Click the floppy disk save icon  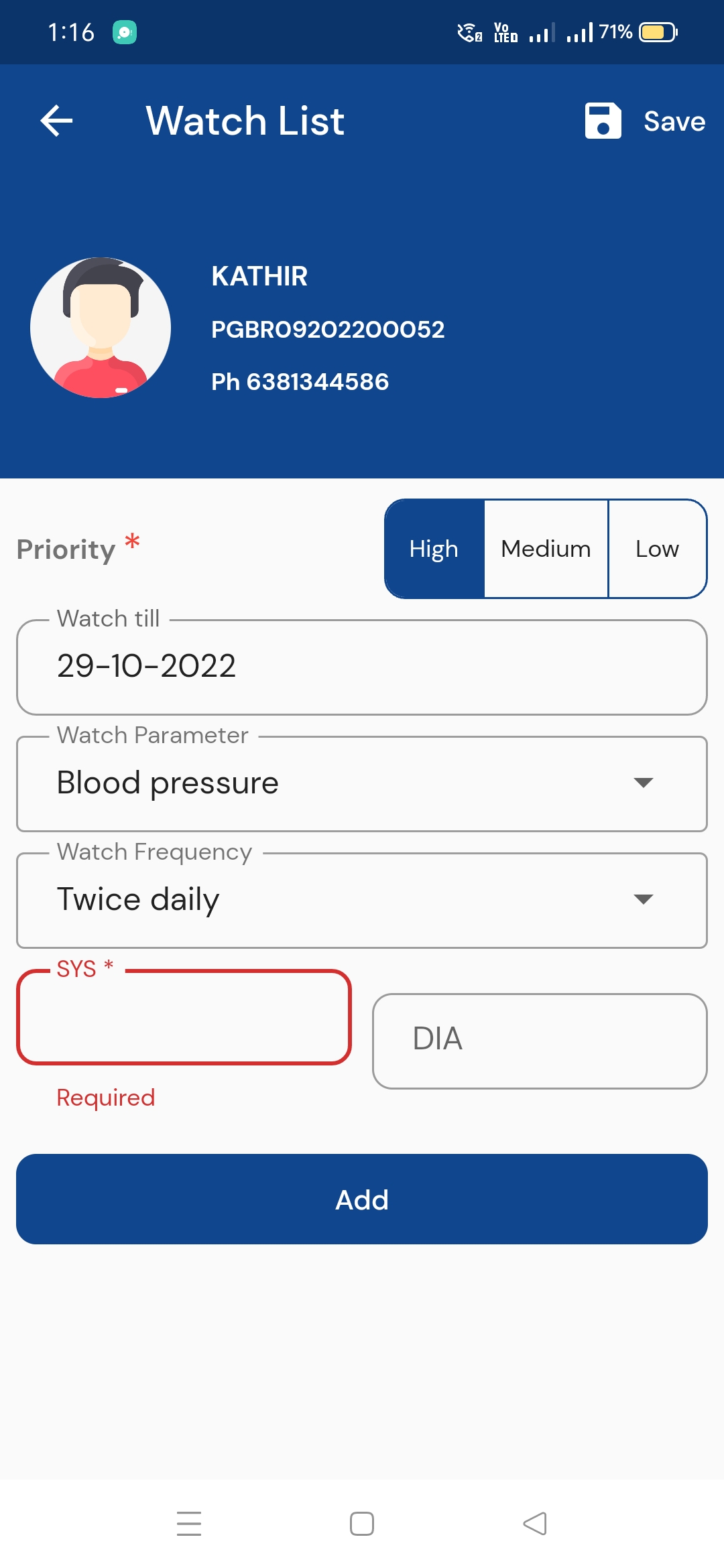603,121
